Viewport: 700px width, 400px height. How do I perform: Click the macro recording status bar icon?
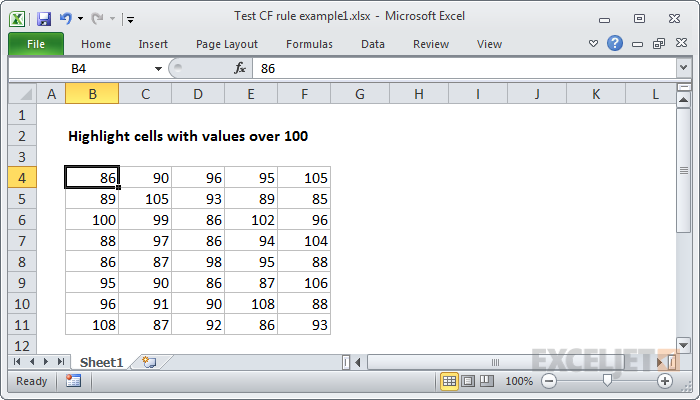pyautogui.click(x=73, y=381)
